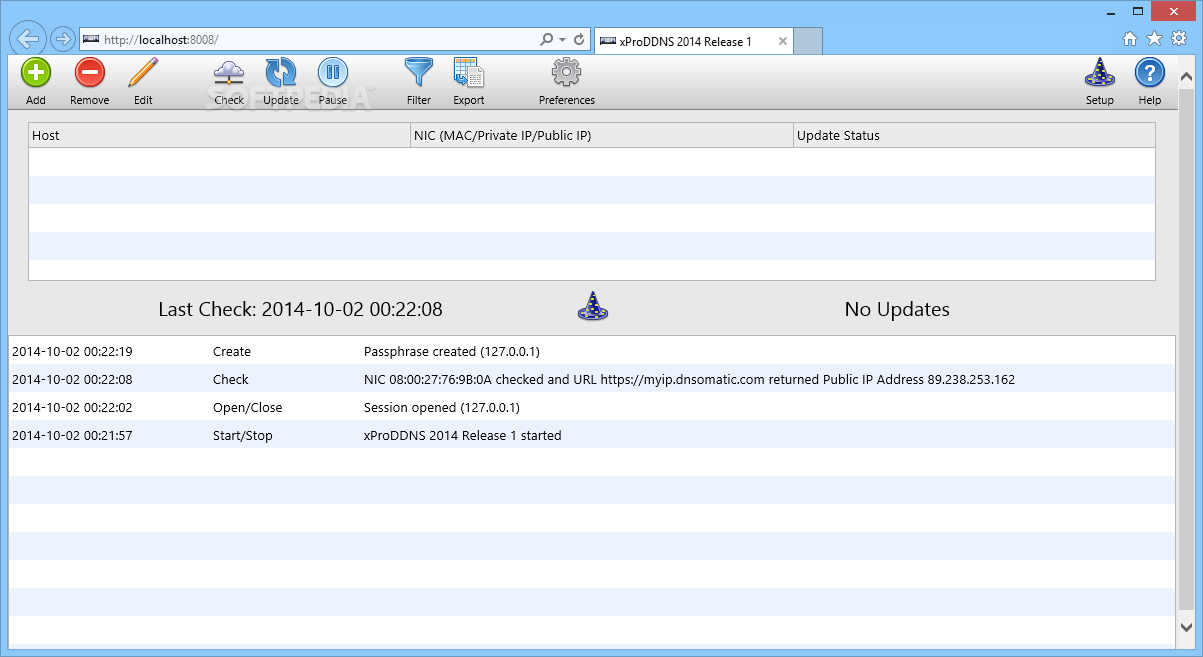Click the Create event type cell
Viewport: 1203px width, 657px height.
coord(232,352)
